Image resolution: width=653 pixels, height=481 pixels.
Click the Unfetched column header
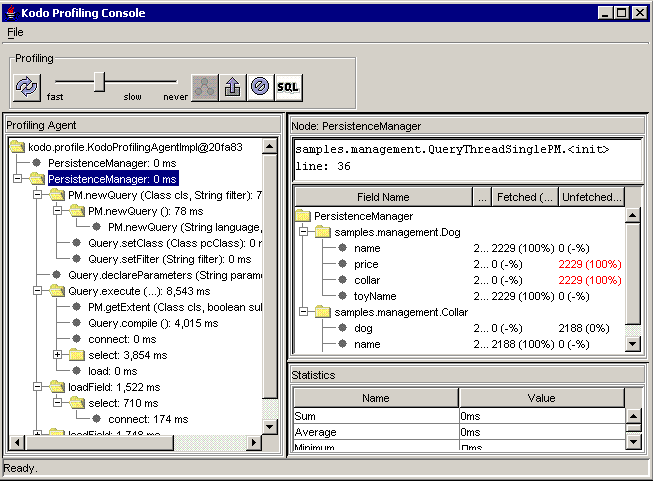coord(590,198)
